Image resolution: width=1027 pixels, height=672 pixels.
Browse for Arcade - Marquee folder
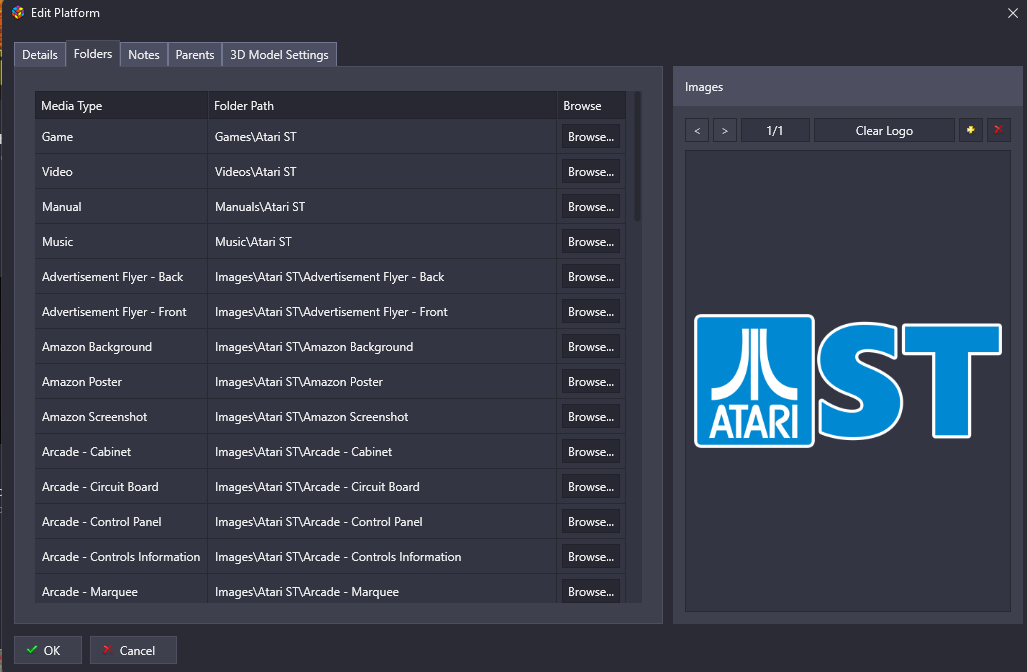591,591
